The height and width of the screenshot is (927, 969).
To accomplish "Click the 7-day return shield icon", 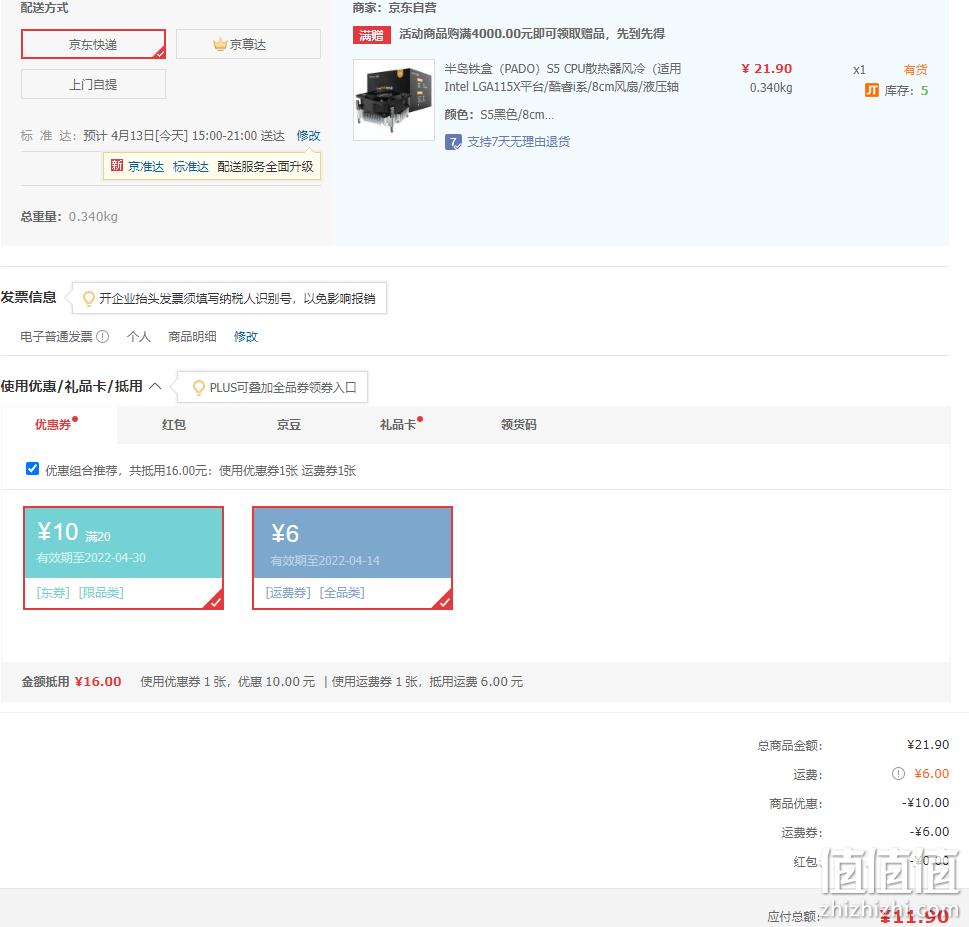I will pyautogui.click(x=453, y=142).
